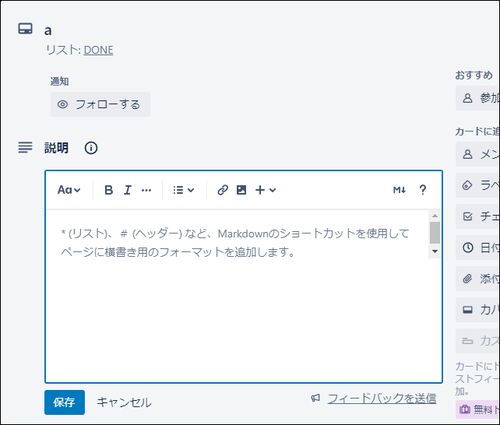Viewport: 500px width, 425px height.
Task: Click inside the description text area
Action: (237, 295)
